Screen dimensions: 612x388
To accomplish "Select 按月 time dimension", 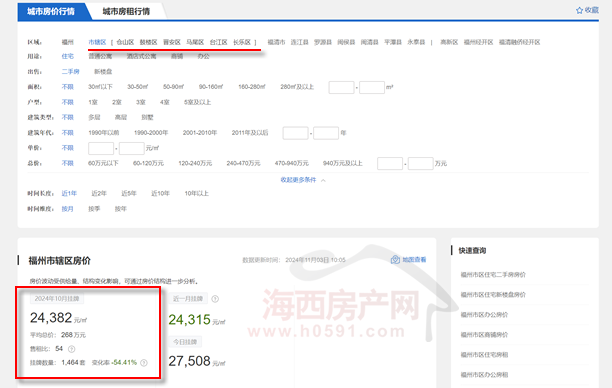I will coord(68,209).
